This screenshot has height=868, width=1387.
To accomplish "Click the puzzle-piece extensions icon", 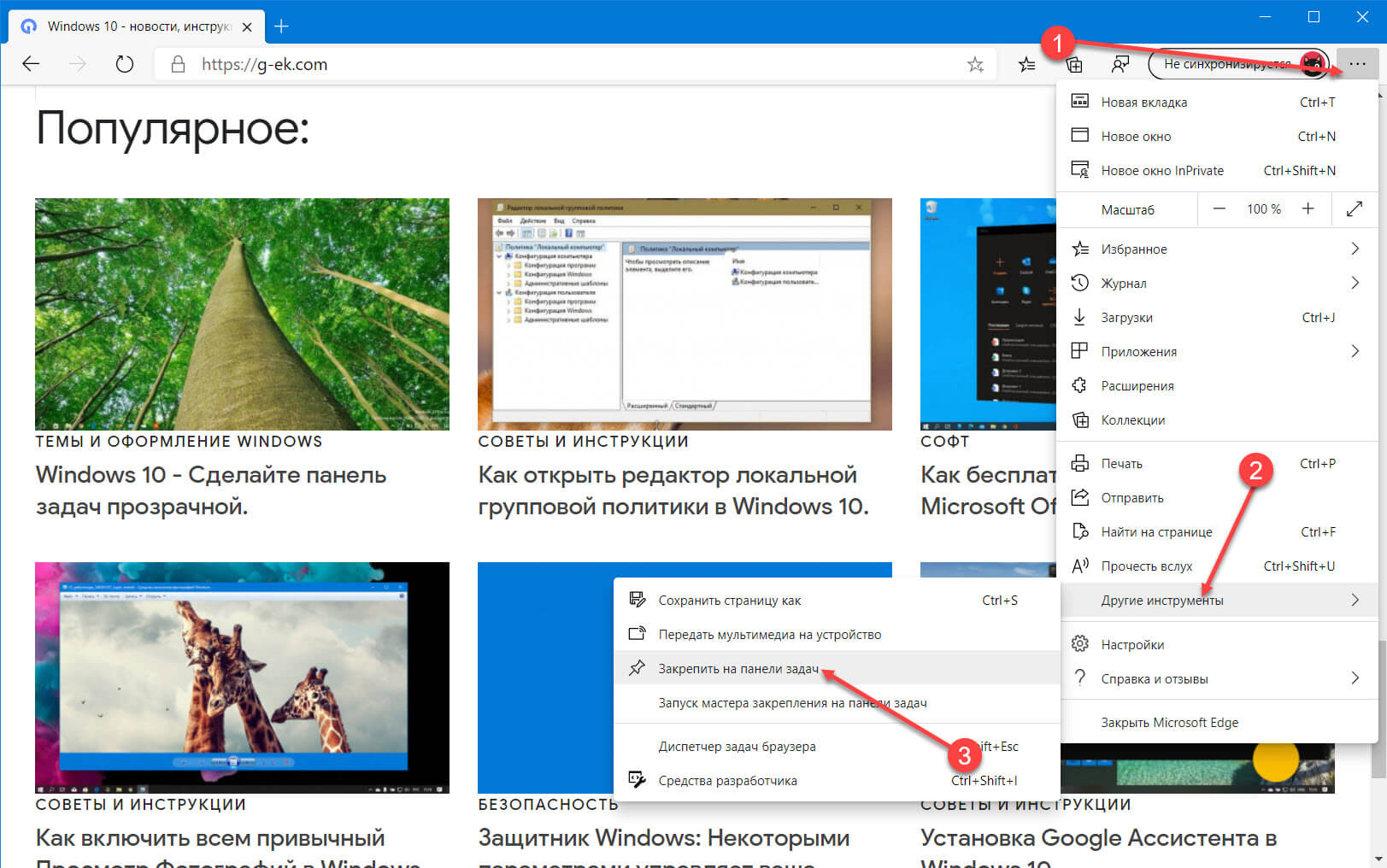I will (1080, 385).
